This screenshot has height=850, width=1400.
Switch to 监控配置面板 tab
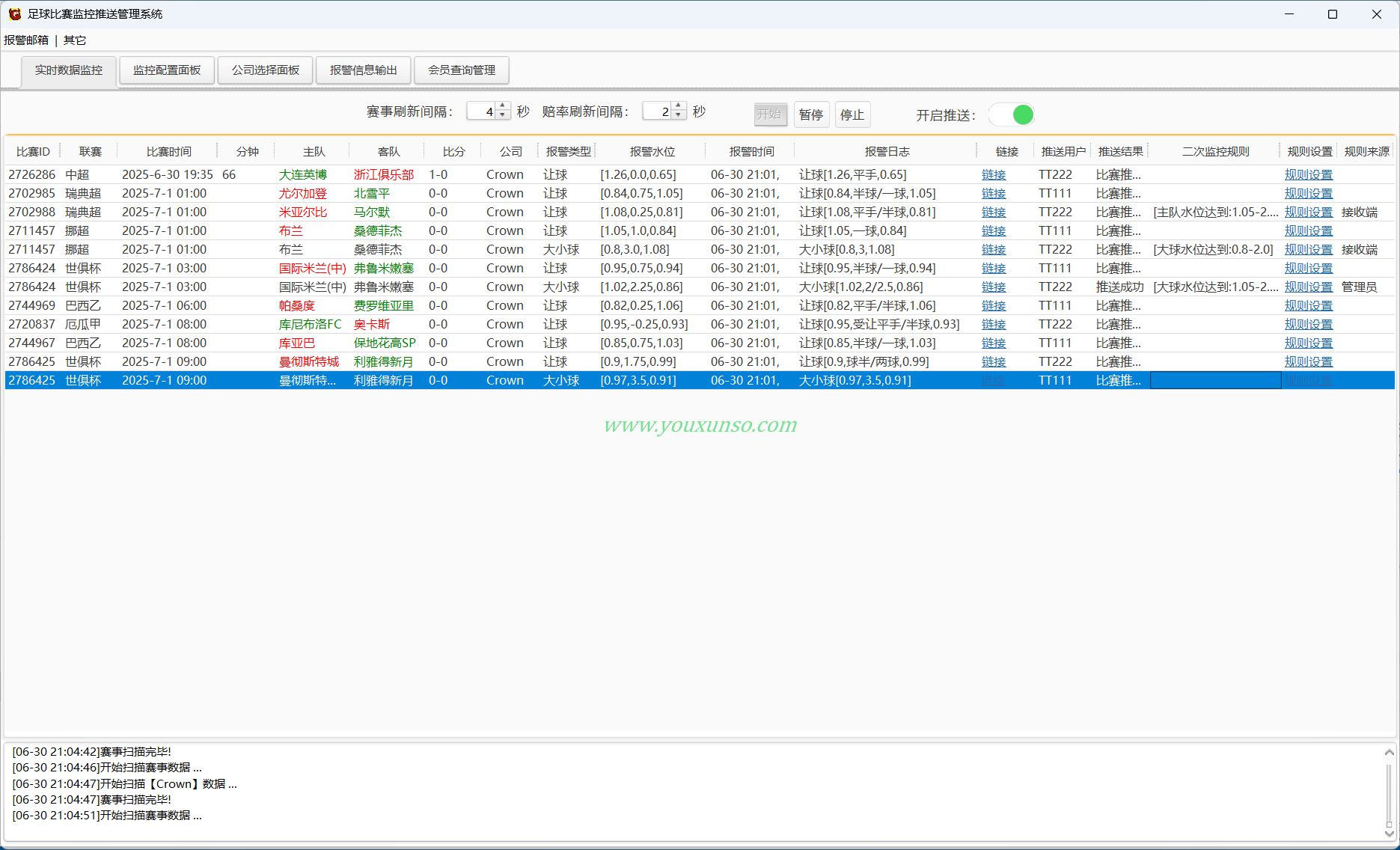(x=167, y=70)
